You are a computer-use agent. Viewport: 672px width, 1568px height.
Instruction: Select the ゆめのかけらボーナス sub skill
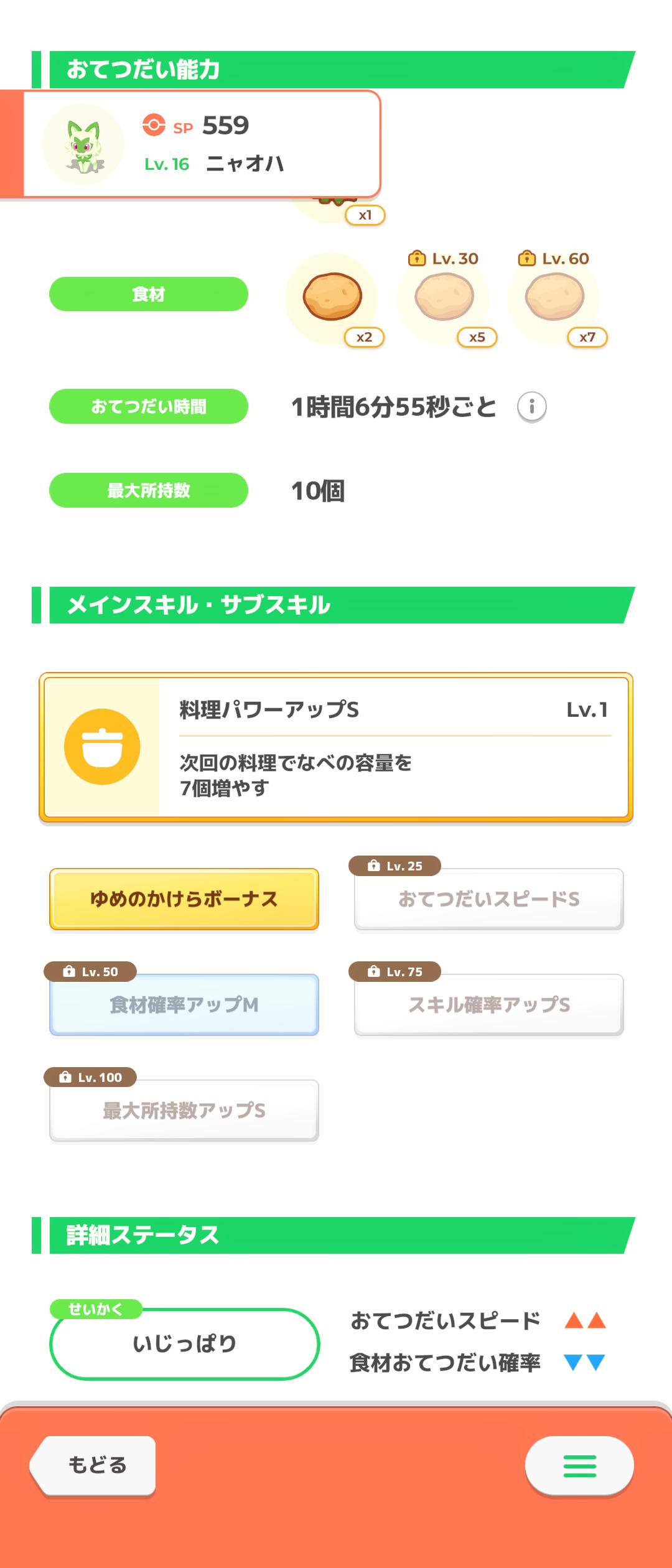coord(184,899)
